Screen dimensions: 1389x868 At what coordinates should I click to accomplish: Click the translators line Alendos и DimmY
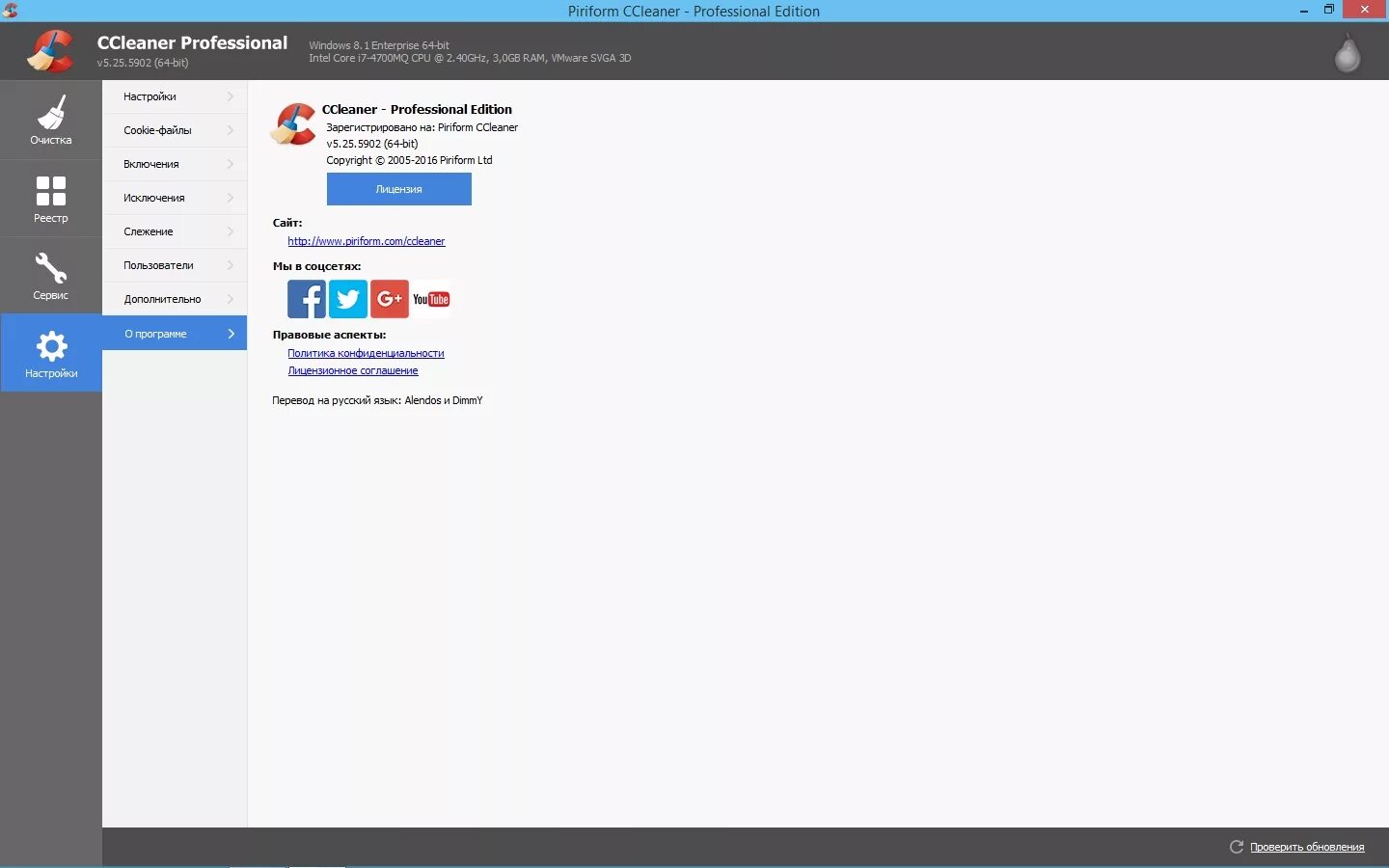click(x=377, y=400)
